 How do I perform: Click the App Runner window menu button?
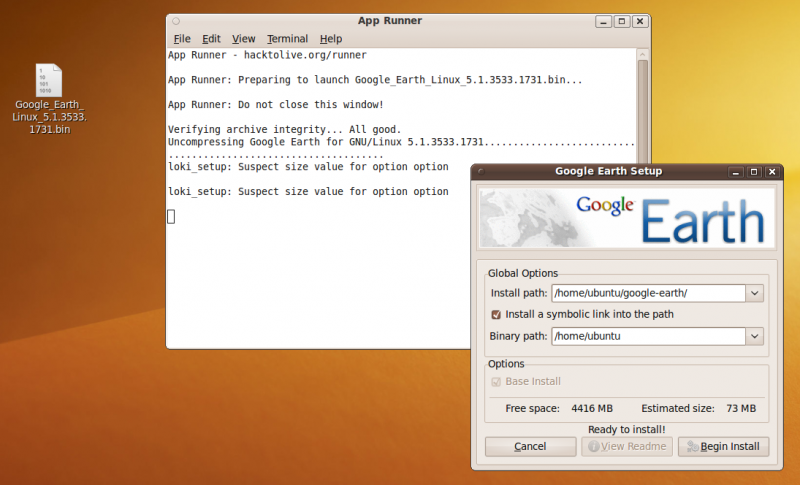pyautogui.click(x=176, y=21)
